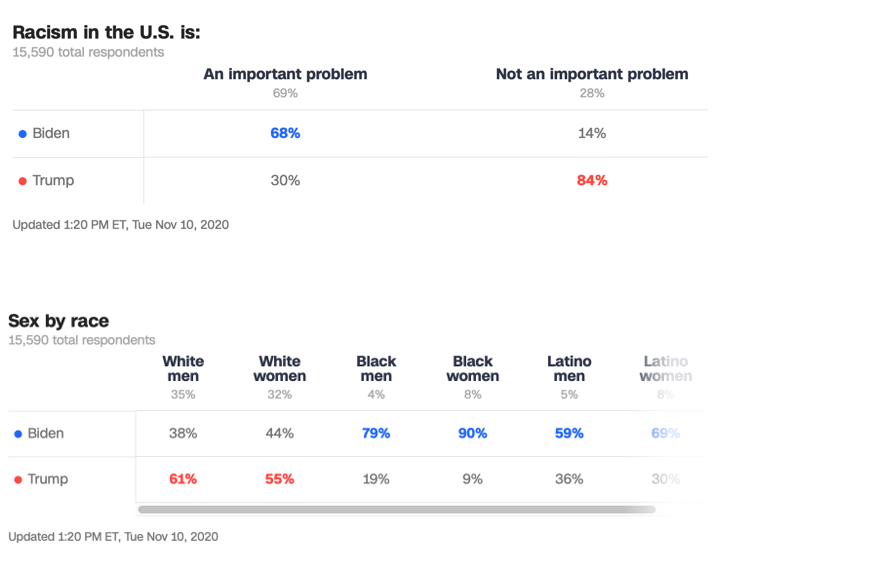Click Biden's 90% value under Black women

tap(473, 433)
